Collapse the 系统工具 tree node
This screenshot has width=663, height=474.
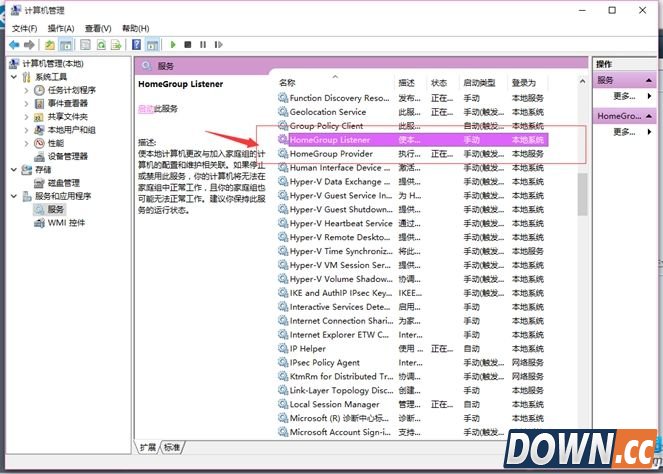pyautogui.click(x=14, y=77)
